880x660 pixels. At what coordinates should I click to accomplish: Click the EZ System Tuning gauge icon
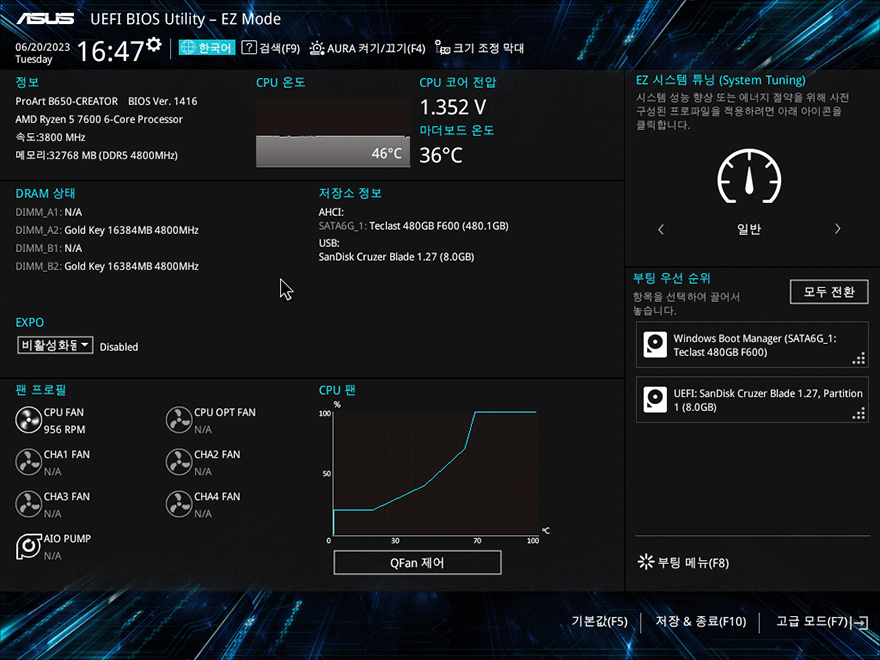[749, 176]
